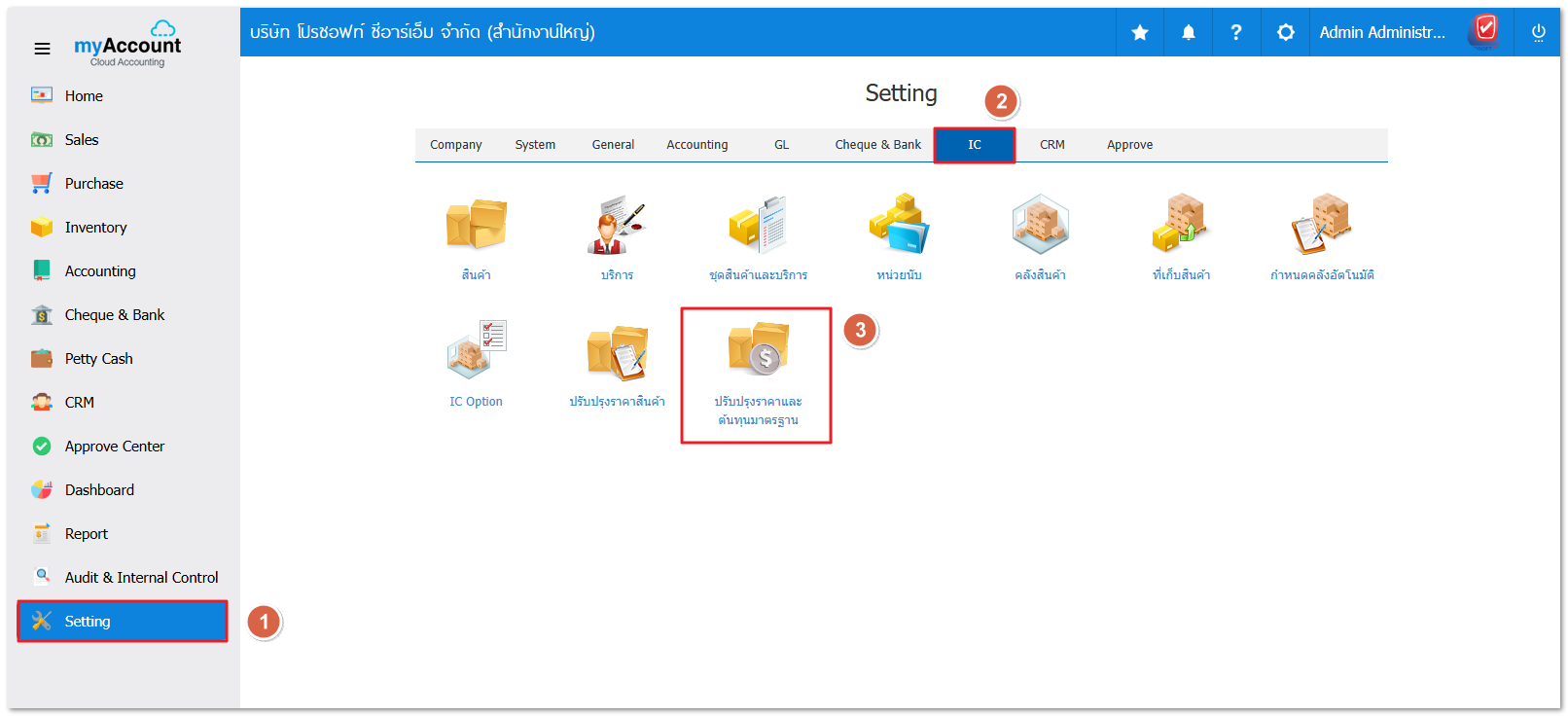
Task: Open กำหนดคลังอัตโนมัติ auto warehouse icon
Action: pos(1322,226)
